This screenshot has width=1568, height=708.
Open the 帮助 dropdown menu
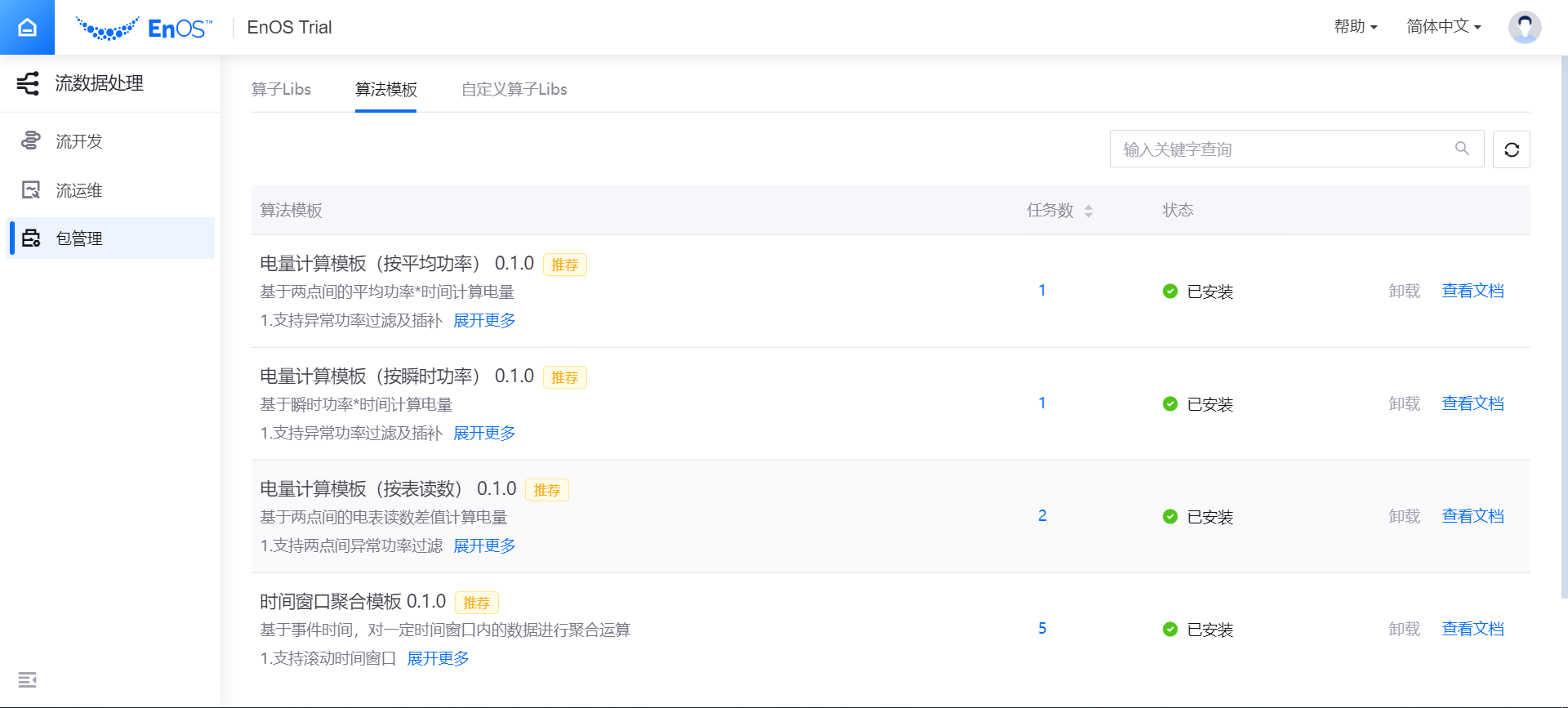1355,27
